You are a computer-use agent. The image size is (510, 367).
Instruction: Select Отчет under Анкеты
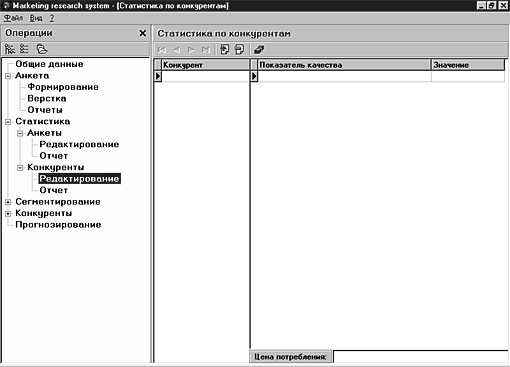(x=54, y=156)
